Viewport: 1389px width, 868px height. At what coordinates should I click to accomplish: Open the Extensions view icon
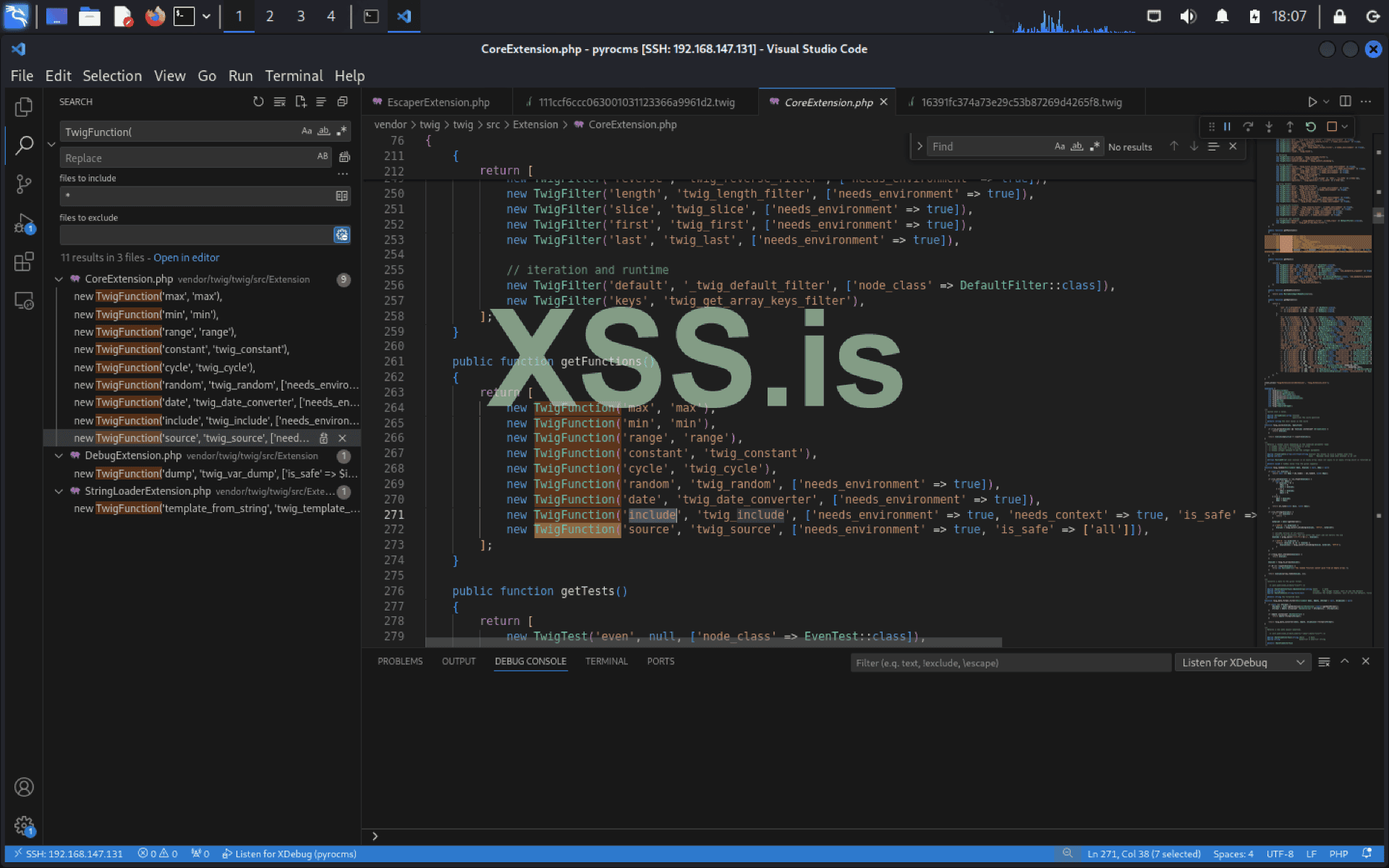click(24, 261)
